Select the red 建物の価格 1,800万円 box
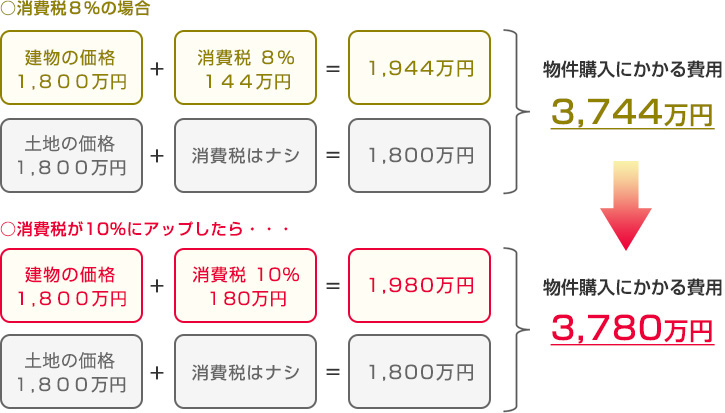This screenshot has width=725, height=413. pyautogui.click(x=72, y=285)
